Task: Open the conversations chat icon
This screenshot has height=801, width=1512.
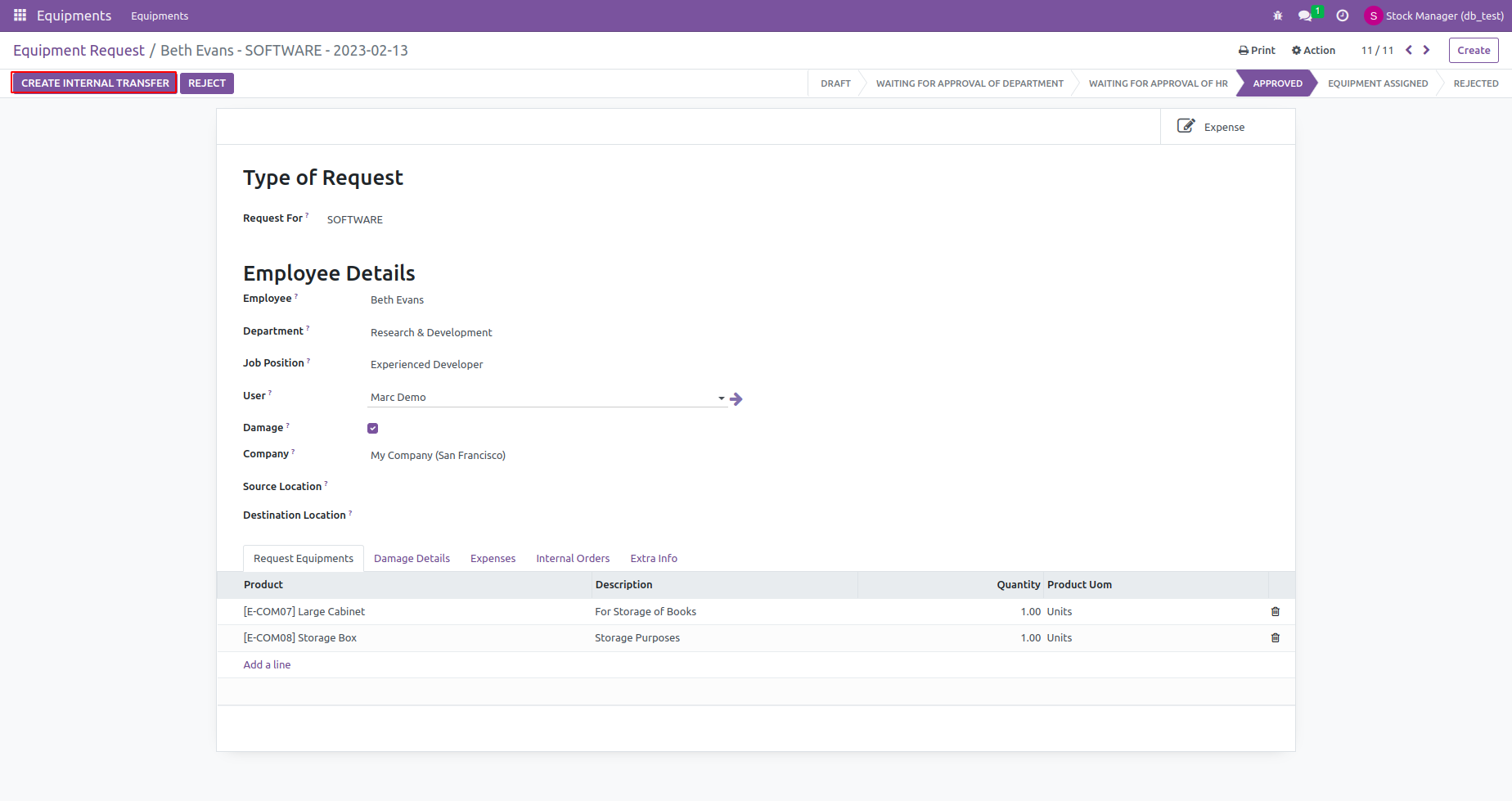Action: (1306, 16)
